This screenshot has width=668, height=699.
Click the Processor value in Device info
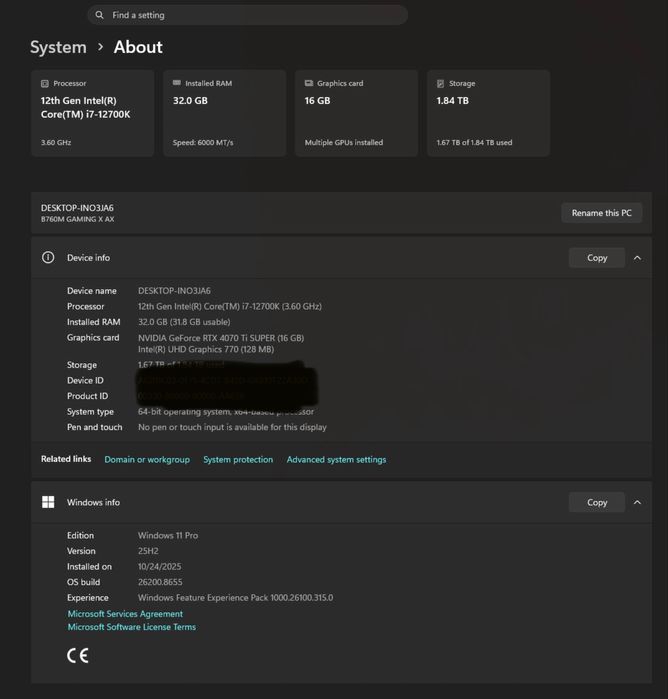coord(230,306)
